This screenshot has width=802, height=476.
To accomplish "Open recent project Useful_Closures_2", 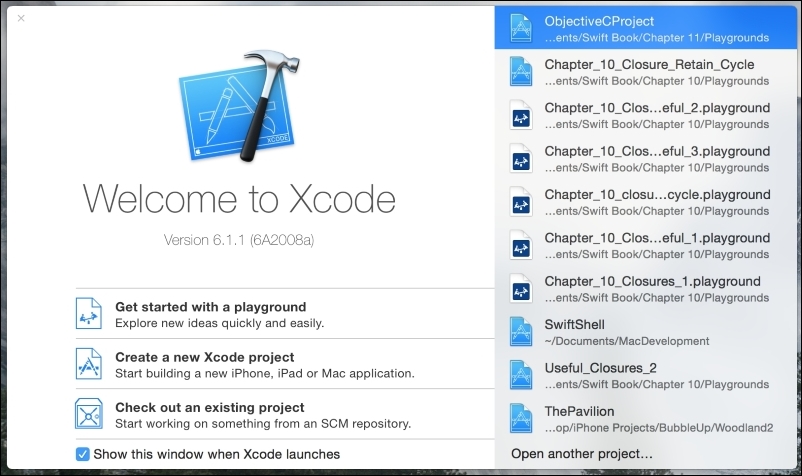I will point(645,375).
